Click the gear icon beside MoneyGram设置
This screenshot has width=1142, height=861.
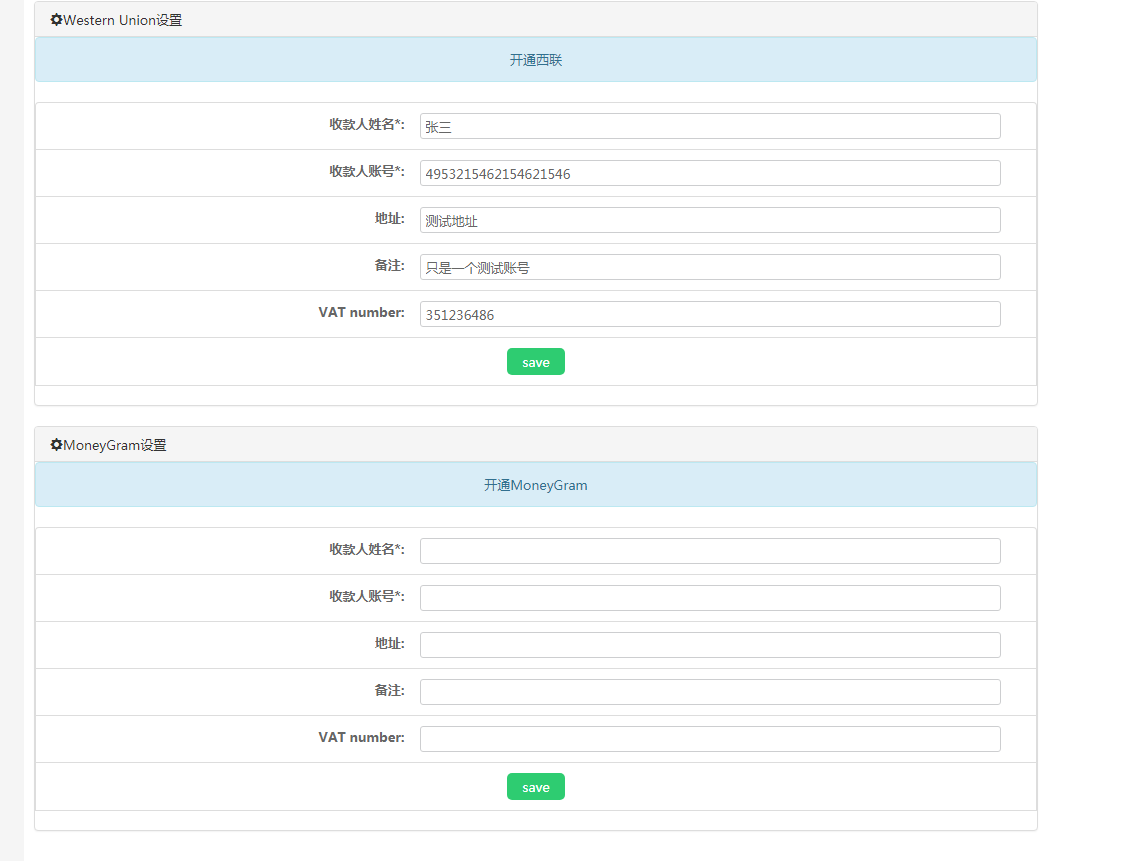pyautogui.click(x=56, y=444)
